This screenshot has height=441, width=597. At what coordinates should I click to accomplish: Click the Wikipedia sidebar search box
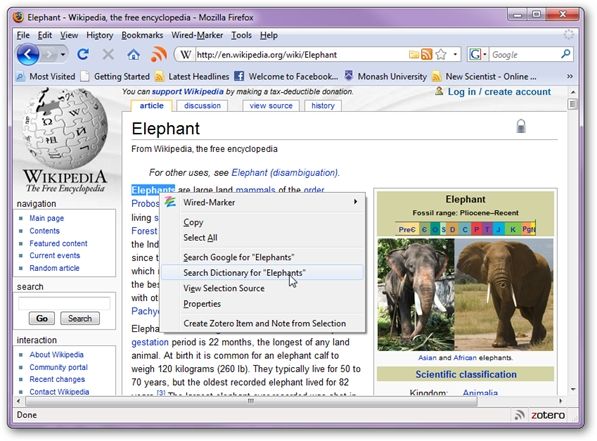pyautogui.click(x=64, y=304)
